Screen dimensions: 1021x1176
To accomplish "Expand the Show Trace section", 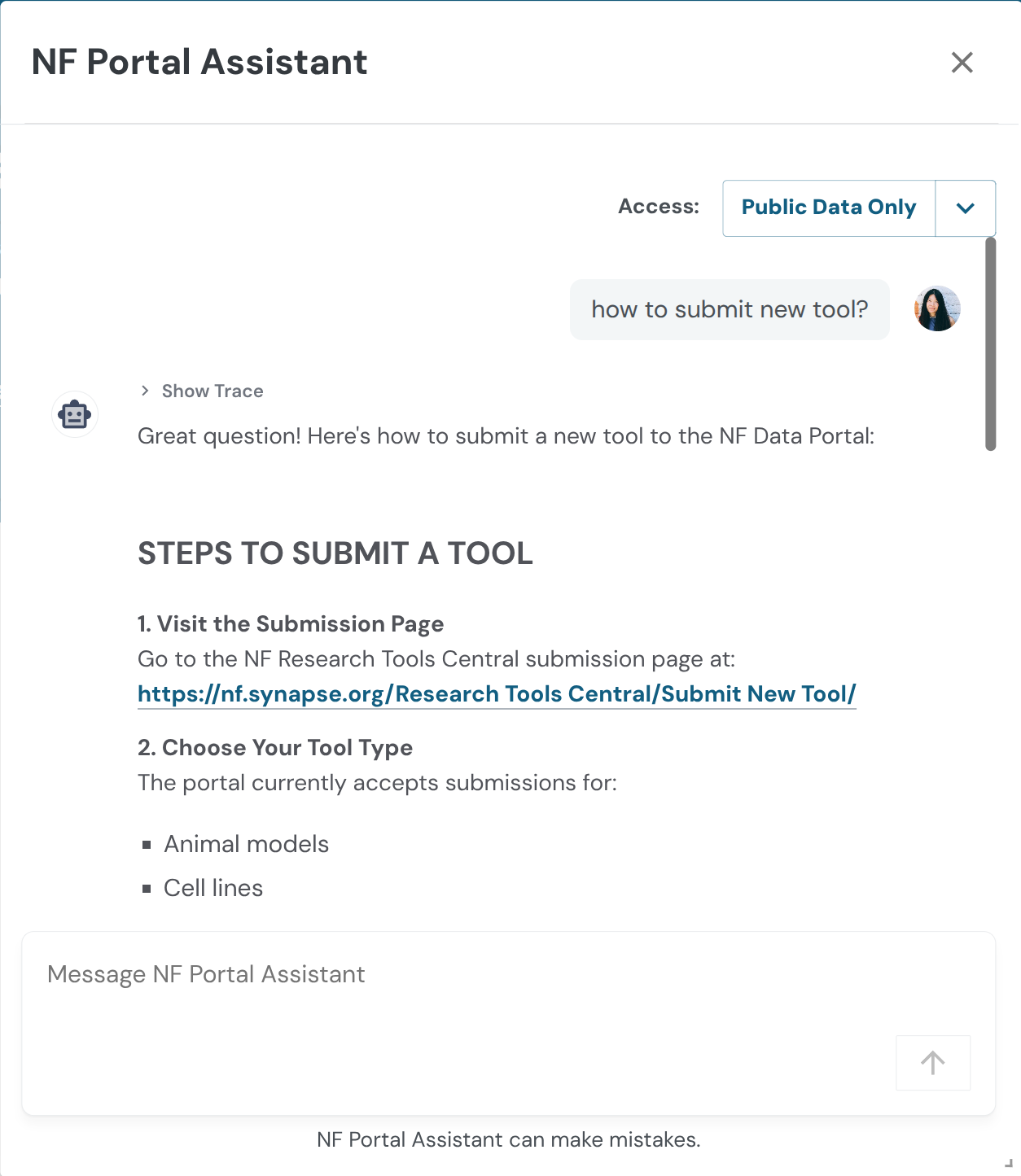I will [x=201, y=391].
